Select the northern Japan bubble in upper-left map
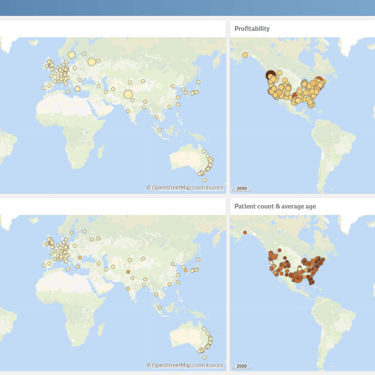 (x=198, y=82)
